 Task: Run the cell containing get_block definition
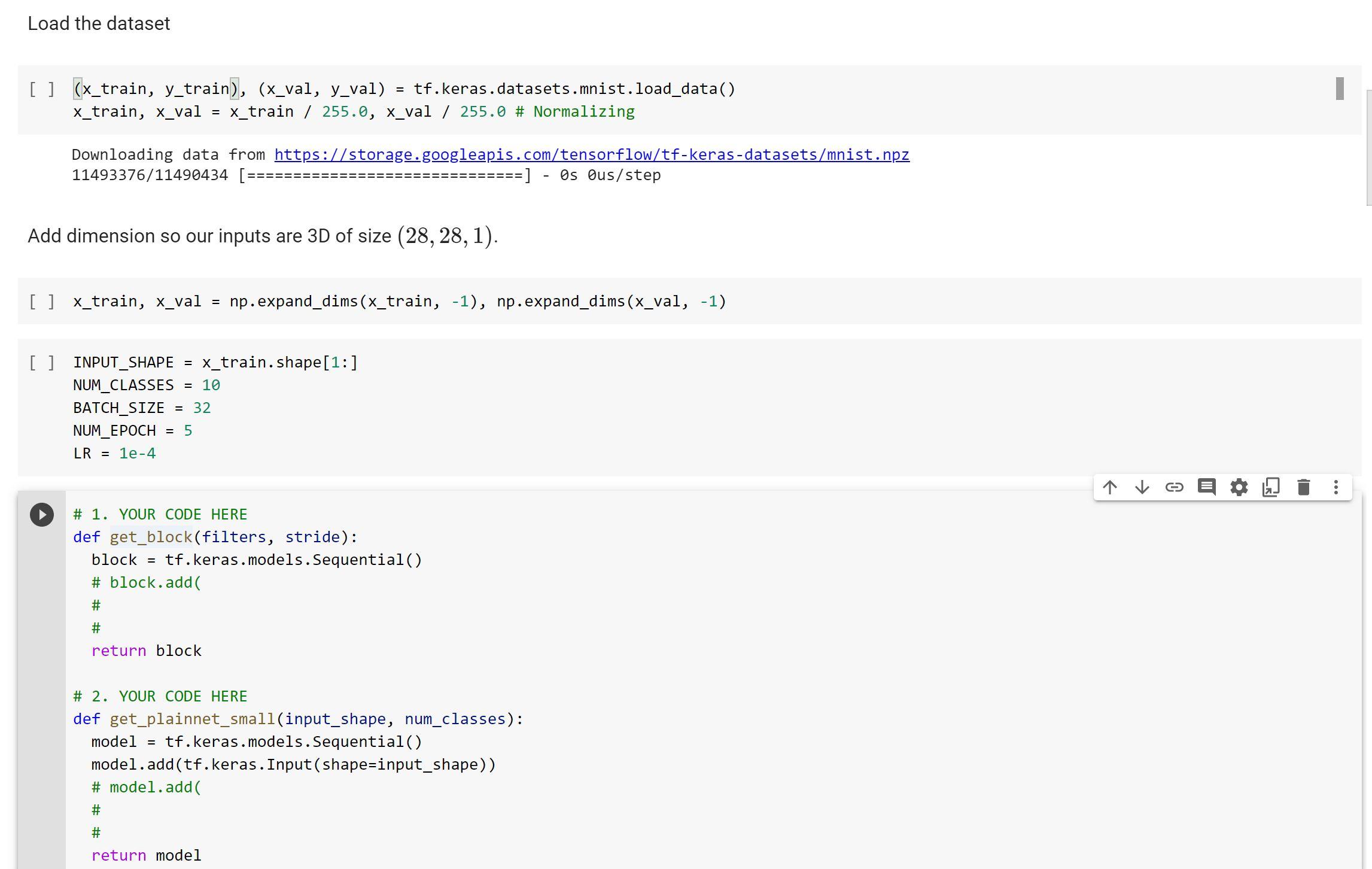[42, 513]
